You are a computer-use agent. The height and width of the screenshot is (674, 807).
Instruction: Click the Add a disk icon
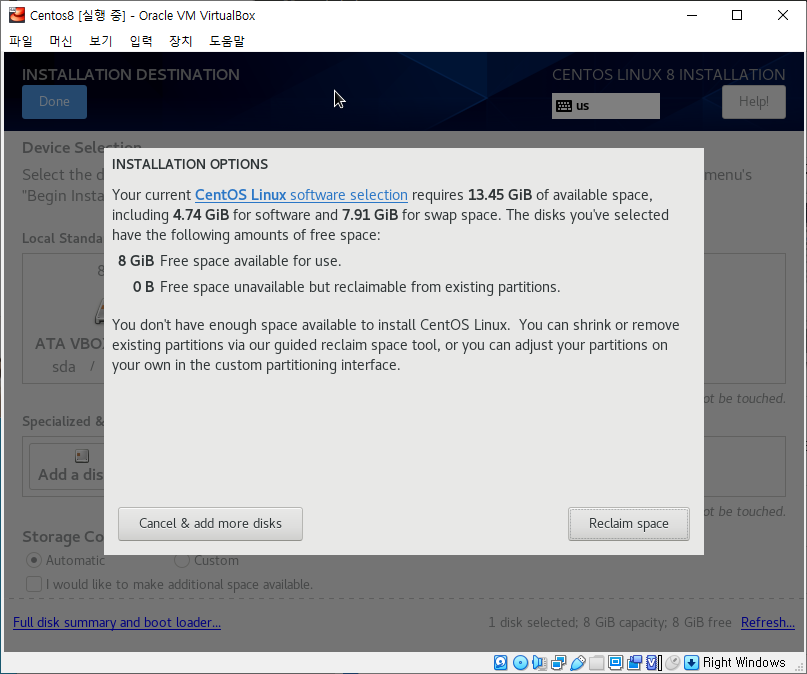pos(82,456)
